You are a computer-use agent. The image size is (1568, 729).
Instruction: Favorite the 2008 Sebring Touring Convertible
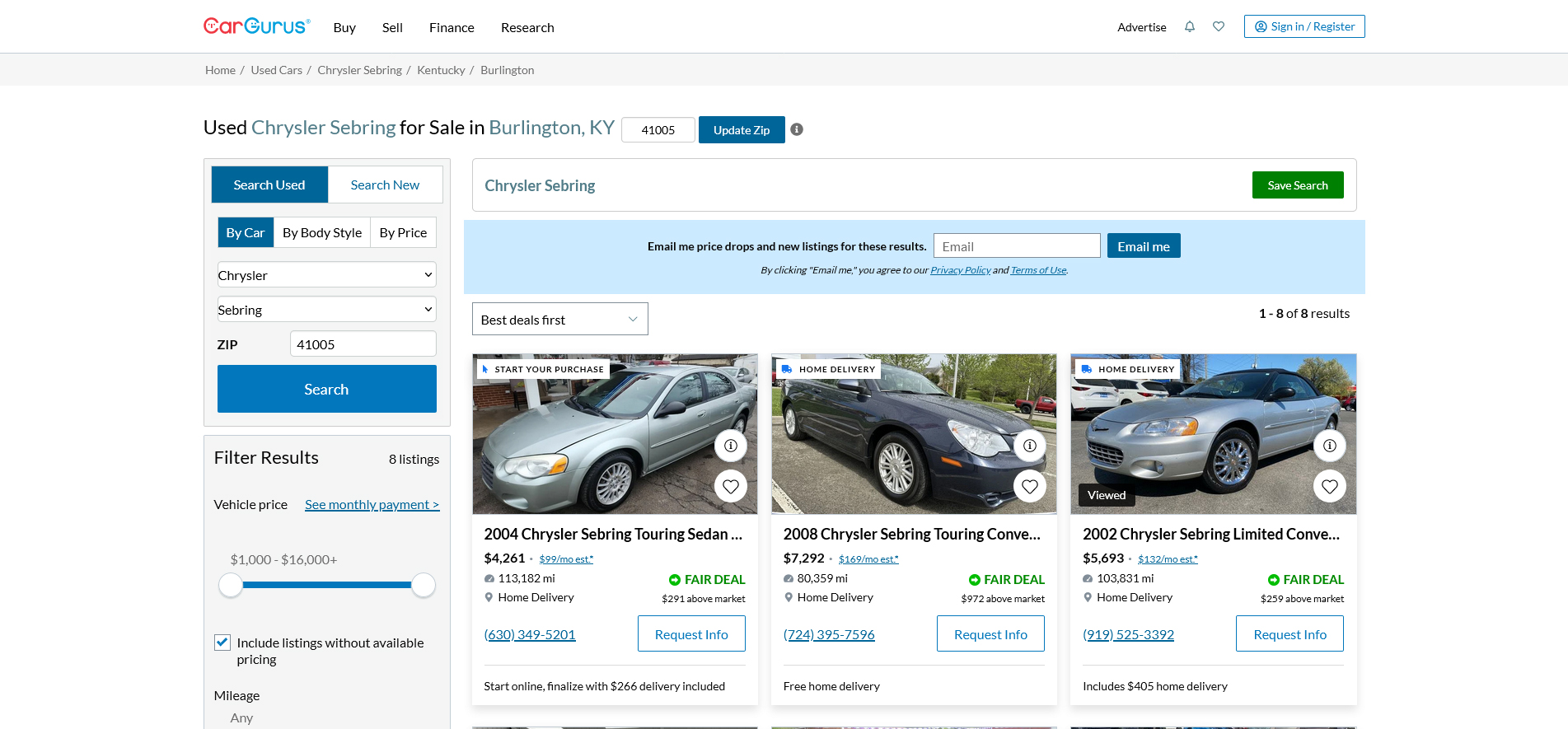point(1030,486)
